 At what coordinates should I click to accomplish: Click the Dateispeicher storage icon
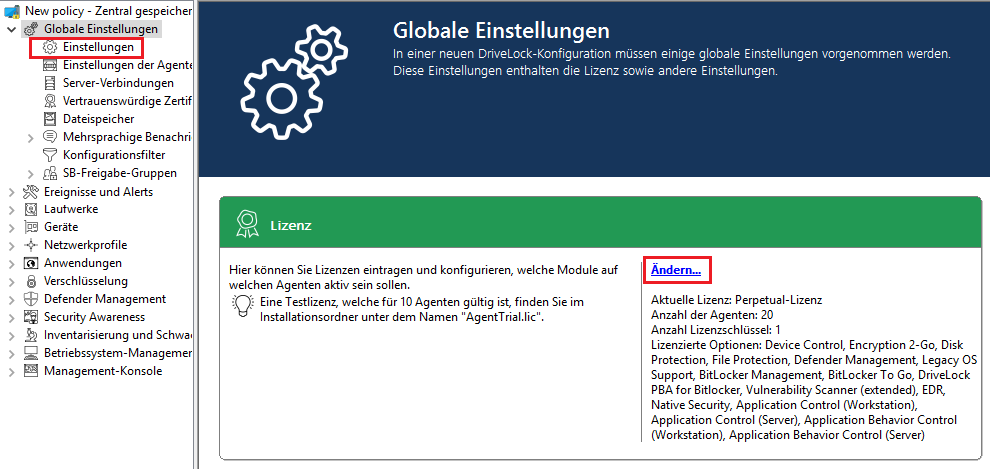point(50,119)
